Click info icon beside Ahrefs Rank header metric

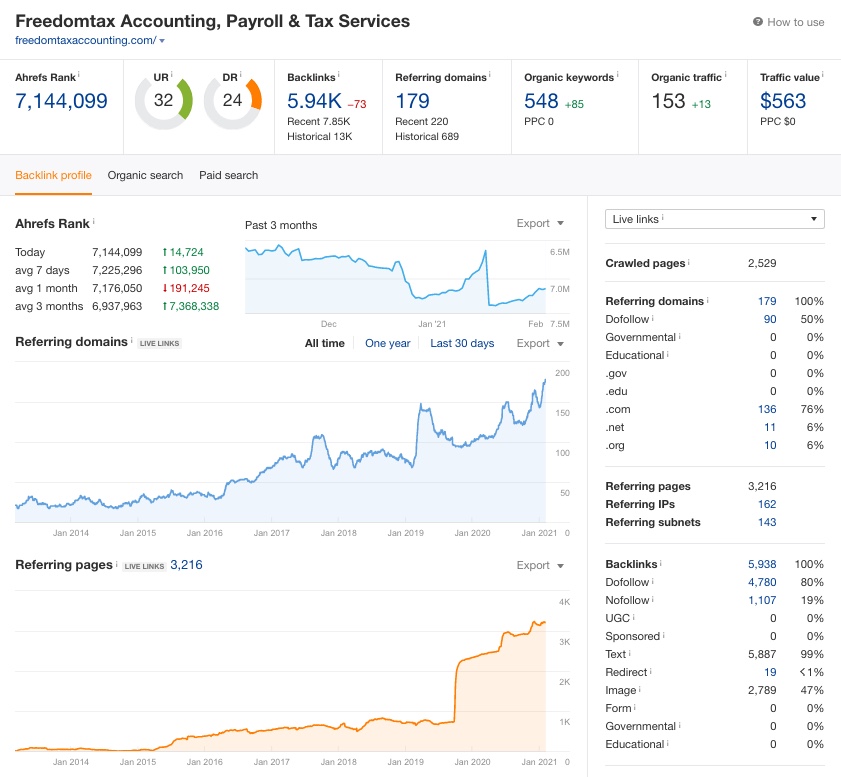tap(78, 74)
